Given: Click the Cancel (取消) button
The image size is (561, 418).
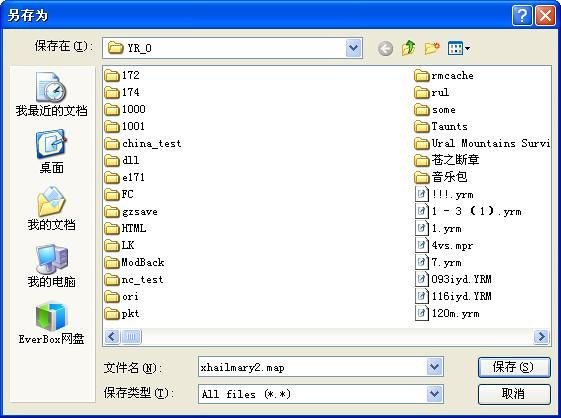Looking at the screenshot, I should pos(514,394).
